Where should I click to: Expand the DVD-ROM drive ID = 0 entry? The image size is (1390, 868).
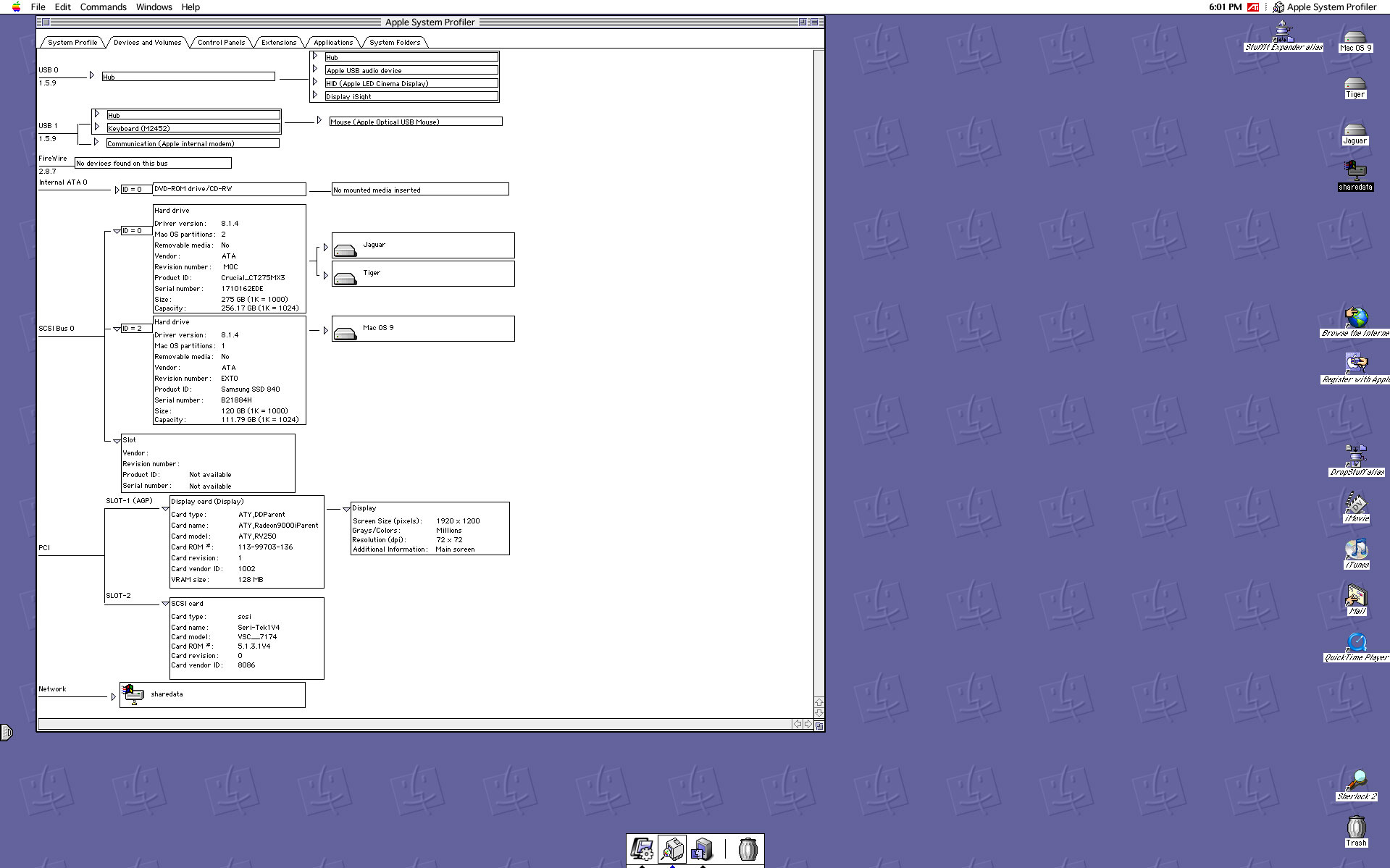coord(117,190)
